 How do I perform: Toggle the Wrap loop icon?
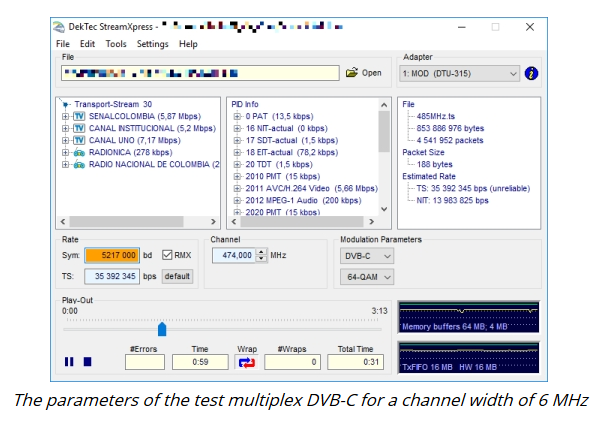246,362
